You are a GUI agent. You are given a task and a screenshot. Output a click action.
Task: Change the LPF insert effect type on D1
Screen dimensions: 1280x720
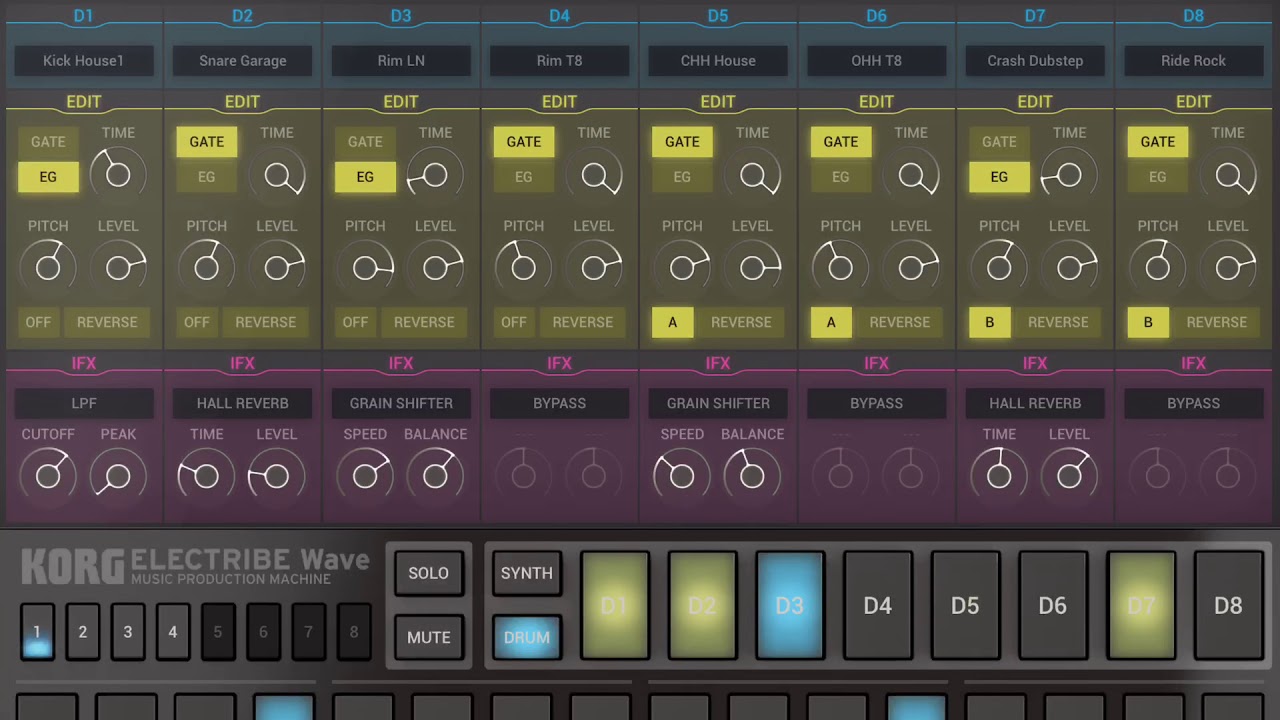tap(84, 403)
